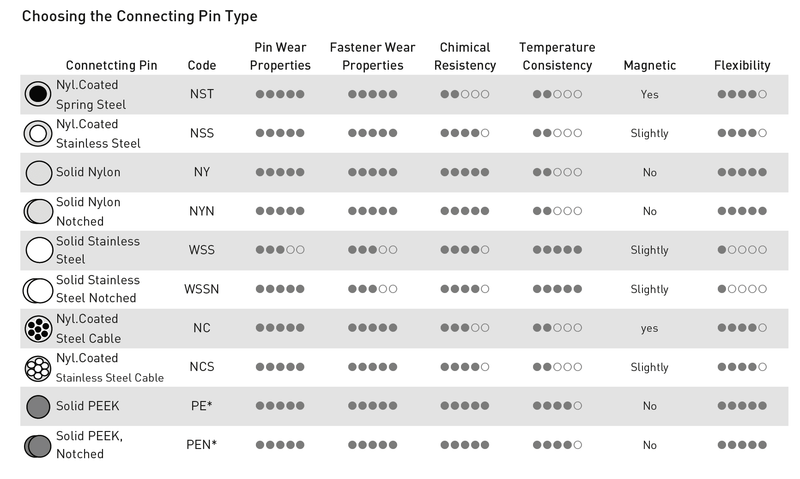Click the Nyl.Coated Steel Cable icon

(x=38, y=328)
